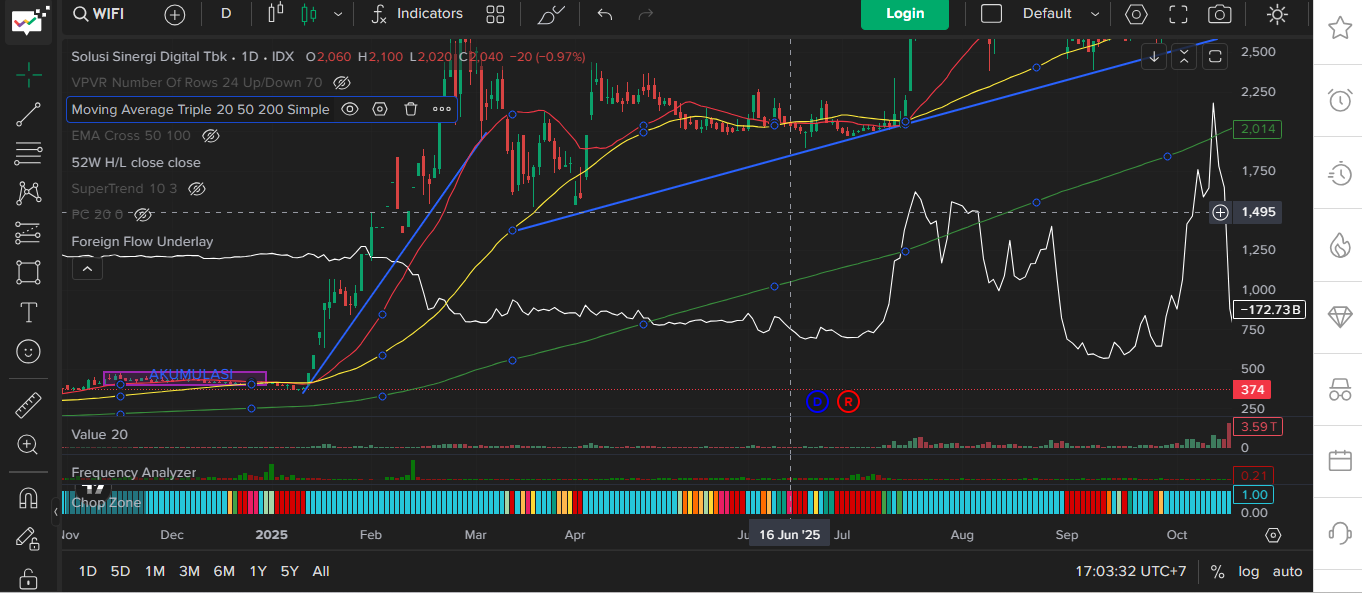This screenshot has width=1362, height=593.
Task: Enter fullscreen mode
Action: pyautogui.click(x=1178, y=14)
